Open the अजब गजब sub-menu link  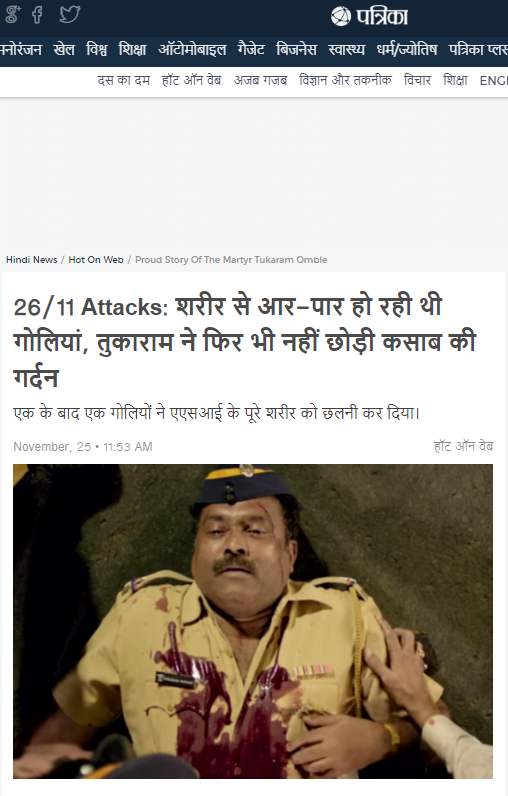pyautogui.click(x=260, y=80)
